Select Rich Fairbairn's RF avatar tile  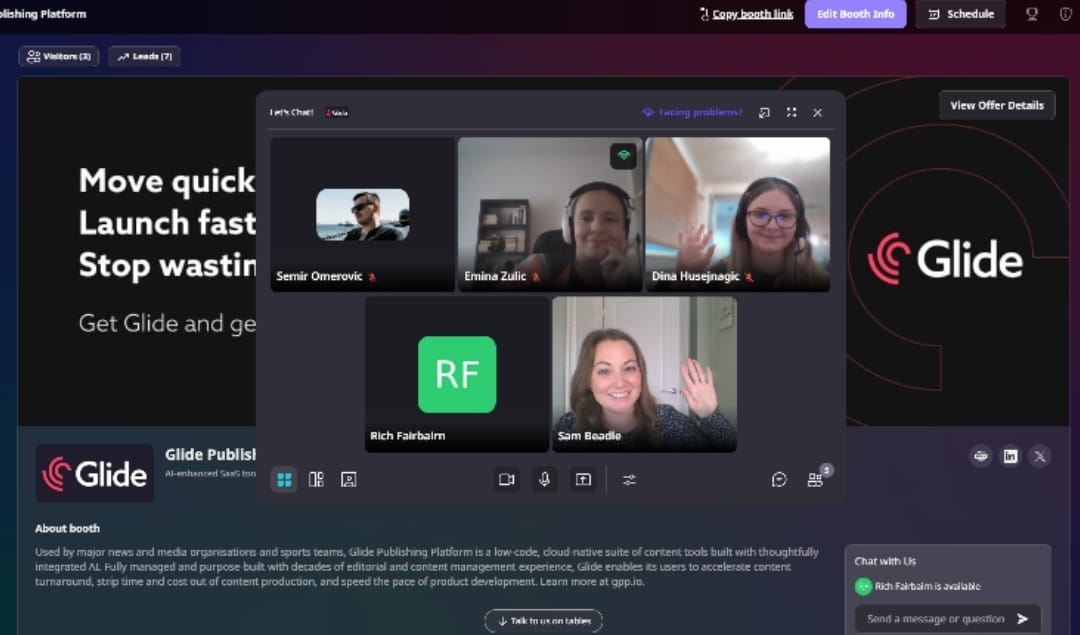[x=457, y=374]
